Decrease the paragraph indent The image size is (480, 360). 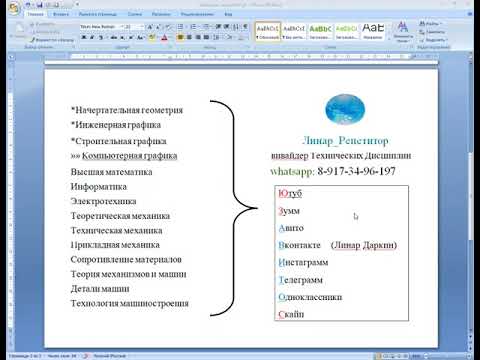click(x=219, y=27)
